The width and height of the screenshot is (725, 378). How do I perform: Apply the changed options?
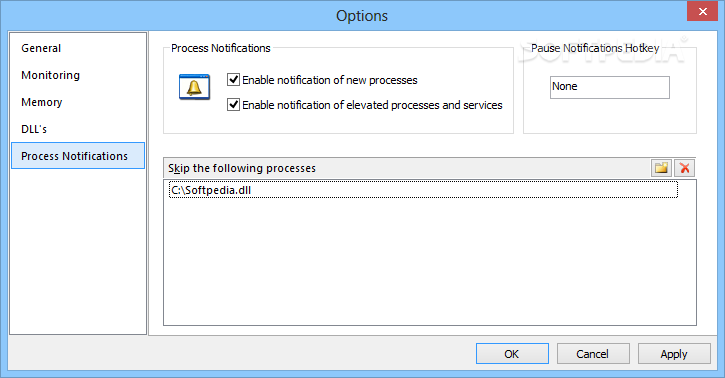coord(674,354)
